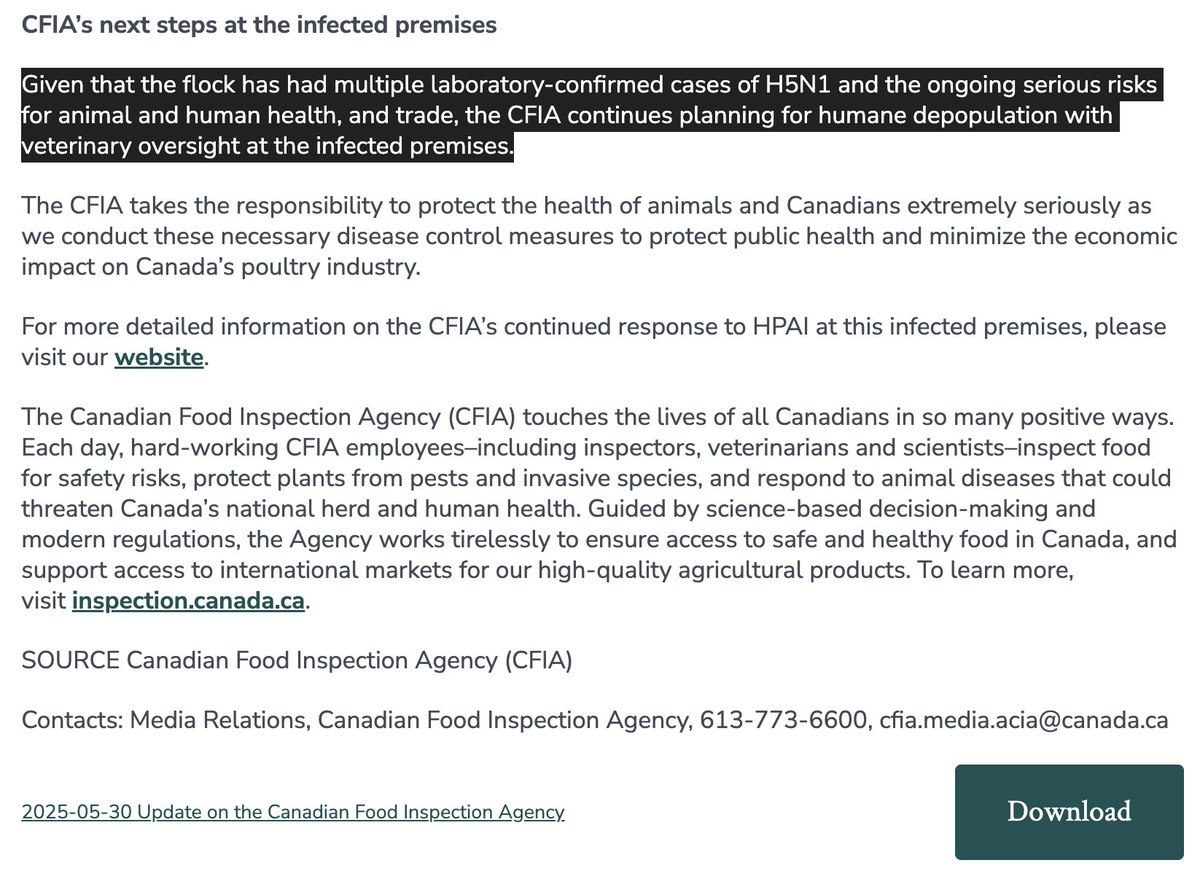This screenshot has height=895, width=1200.
Task: Open the 2025-05-30 Update document link
Action: [293, 812]
